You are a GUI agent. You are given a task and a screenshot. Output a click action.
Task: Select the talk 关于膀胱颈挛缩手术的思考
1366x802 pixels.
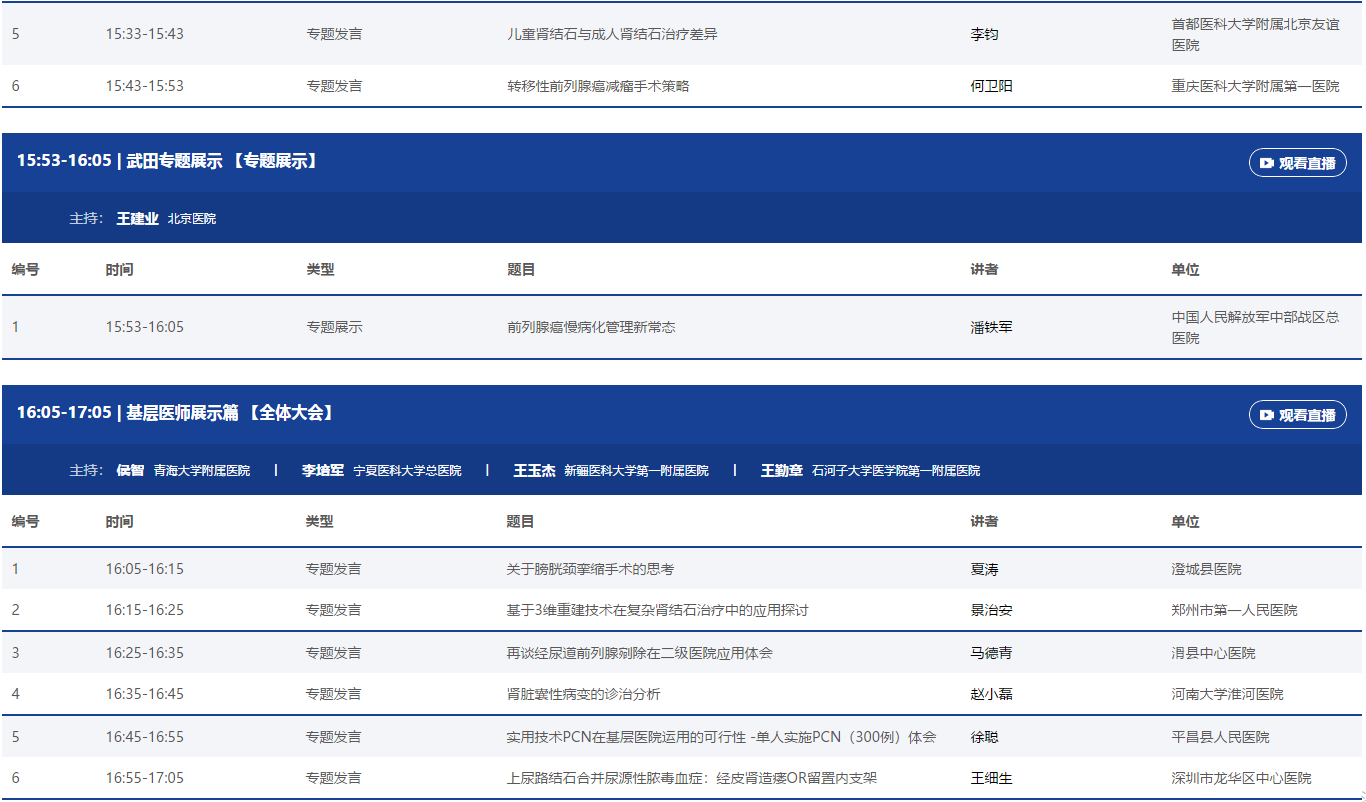click(x=590, y=569)
